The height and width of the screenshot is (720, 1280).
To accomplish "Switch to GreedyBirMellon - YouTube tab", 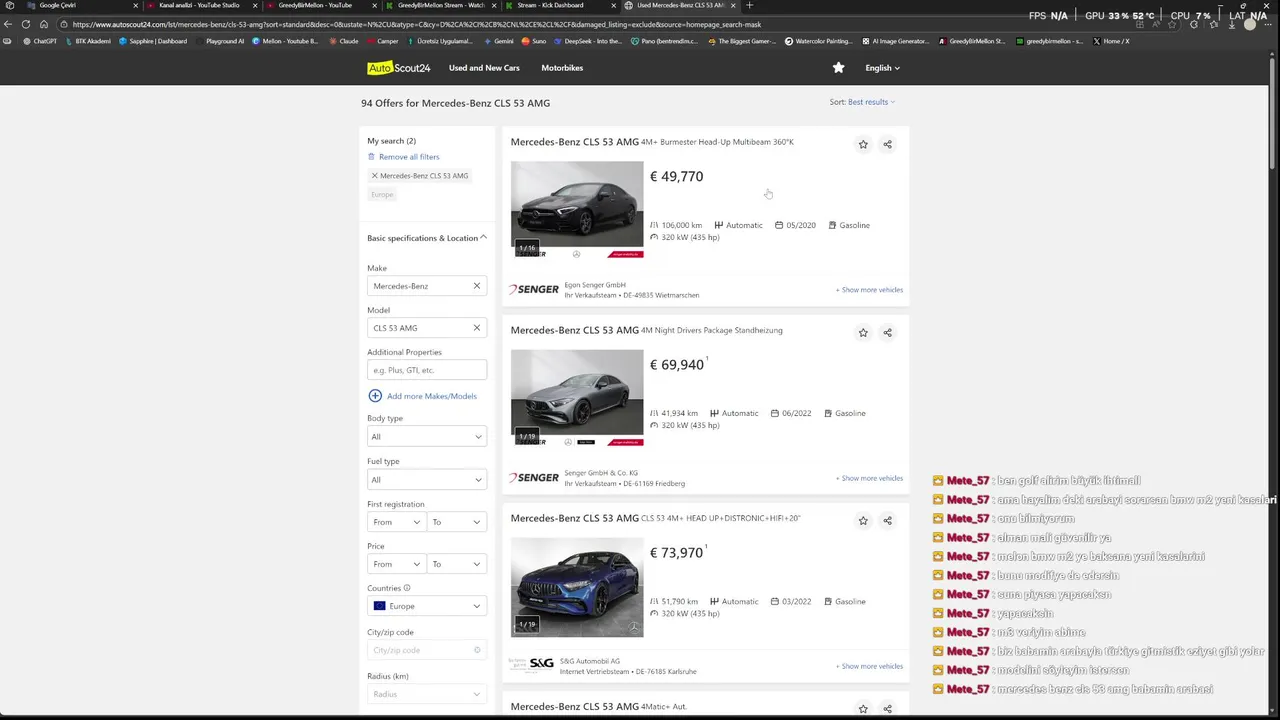I will pyautogui.click(x=322, y=5).
